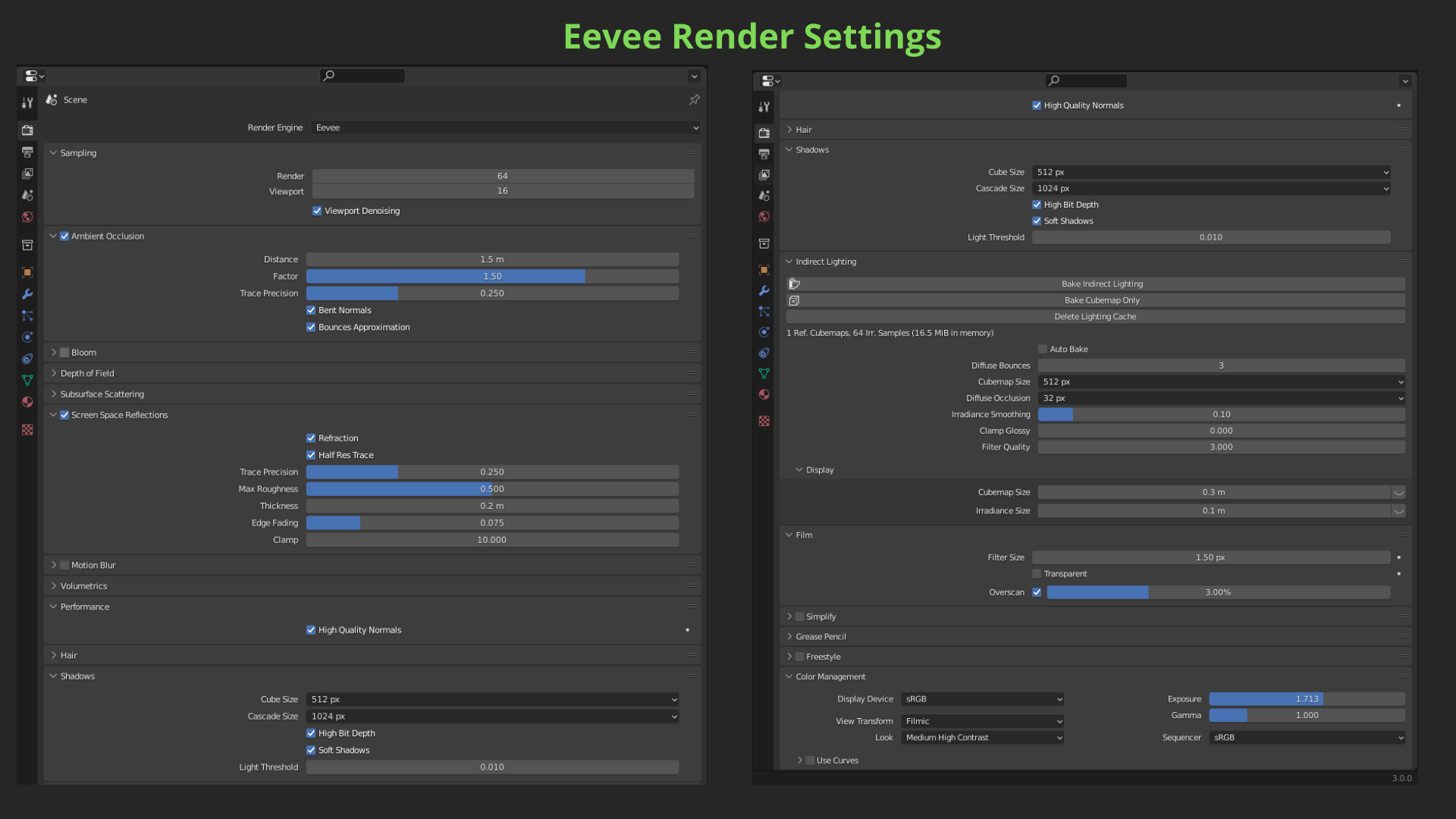Open editor type menu in left panel header
The image size is (1456, 819).
[34, 76]
